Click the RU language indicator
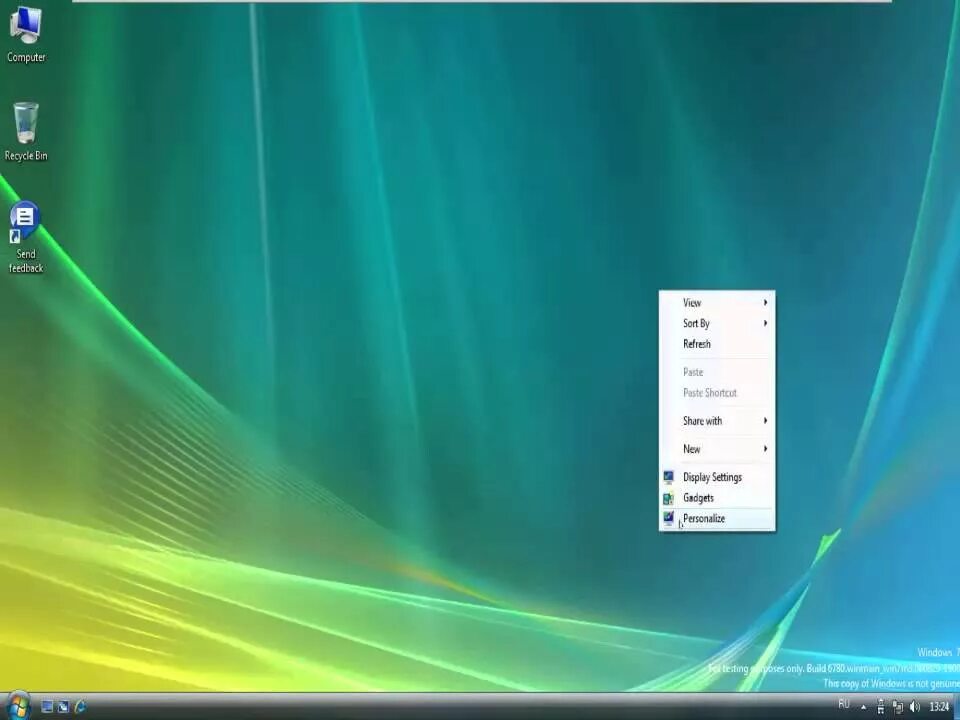Screen dimensions: 960x720 click(x=844, y=705)
